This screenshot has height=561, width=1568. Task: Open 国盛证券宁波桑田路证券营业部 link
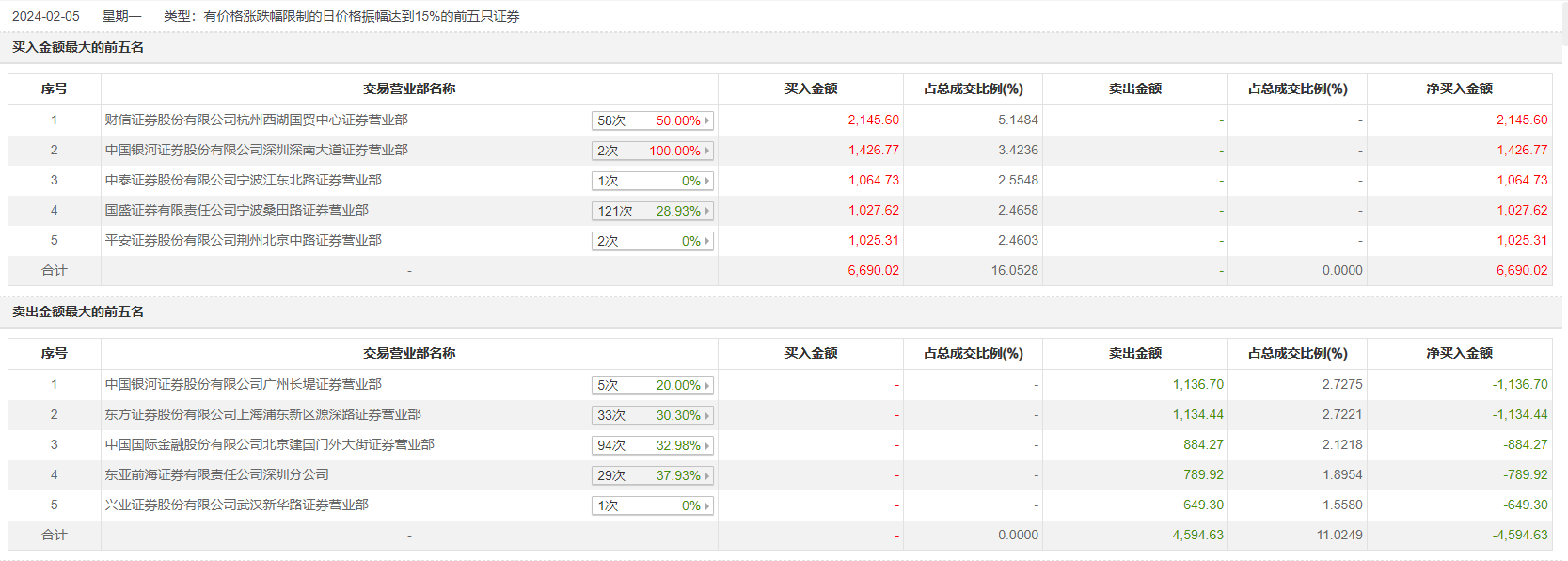coord(236,210)
